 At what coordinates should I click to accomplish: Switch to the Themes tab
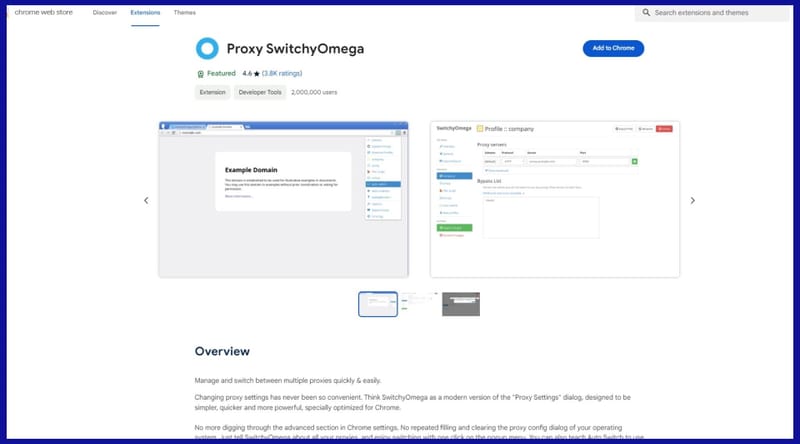184,13
